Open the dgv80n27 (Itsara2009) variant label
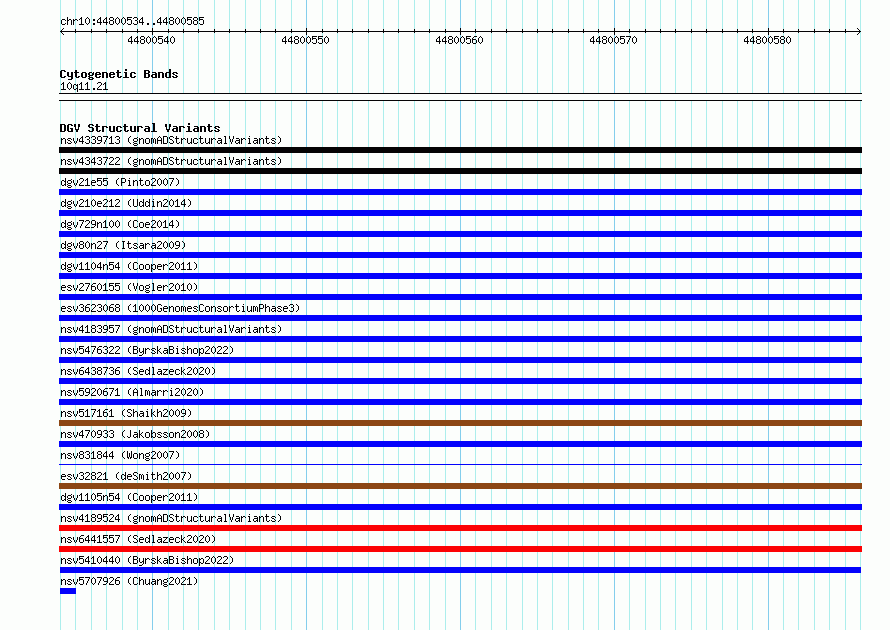The image size is (890, 630). (x=123, y=245)
